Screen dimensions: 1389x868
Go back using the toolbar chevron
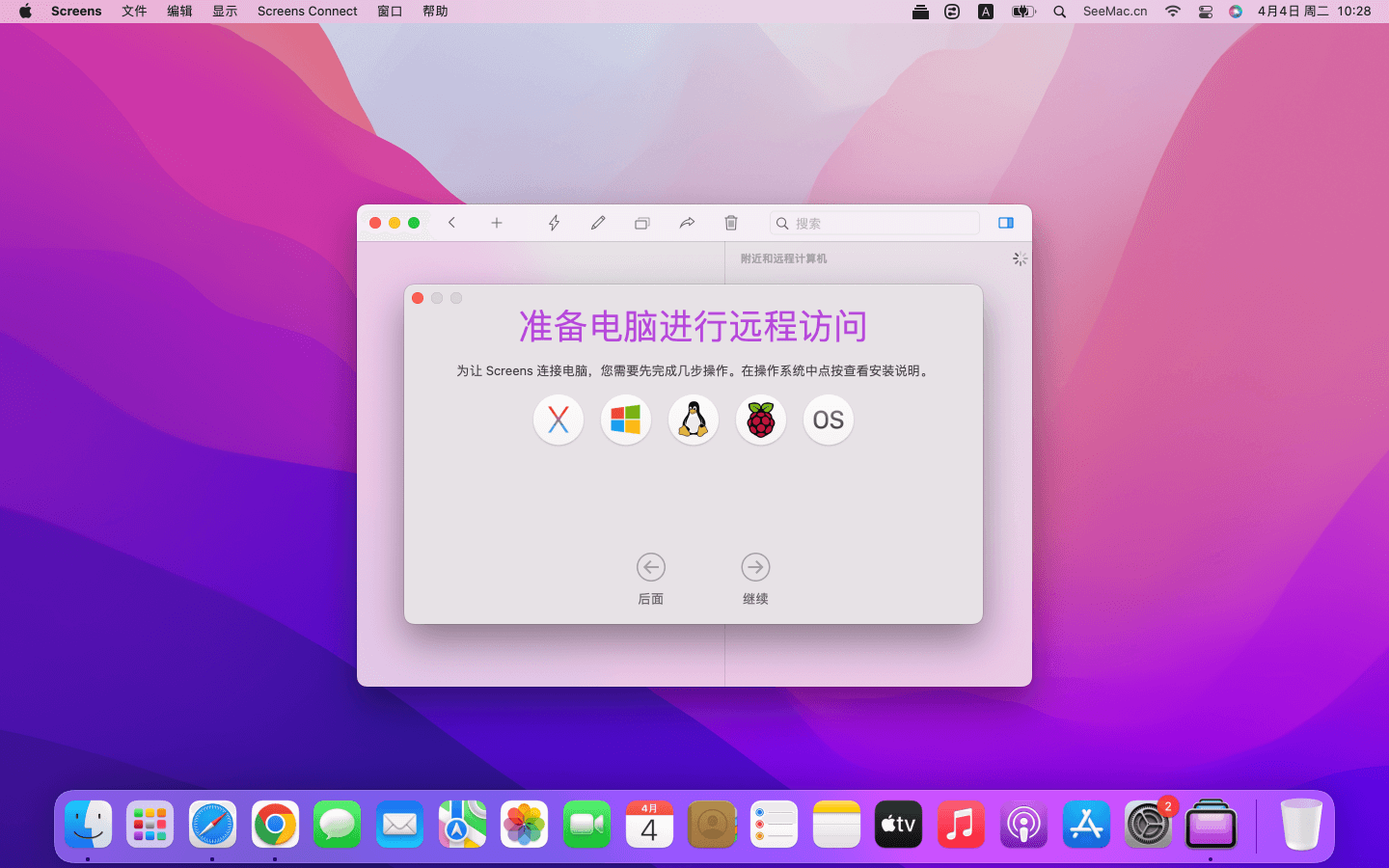tap(451, 223)
